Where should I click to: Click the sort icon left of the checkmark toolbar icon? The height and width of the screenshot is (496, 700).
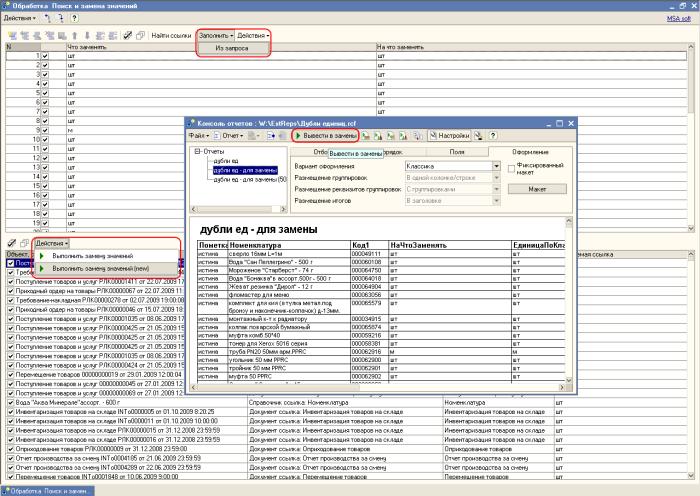tap(113, 35)
